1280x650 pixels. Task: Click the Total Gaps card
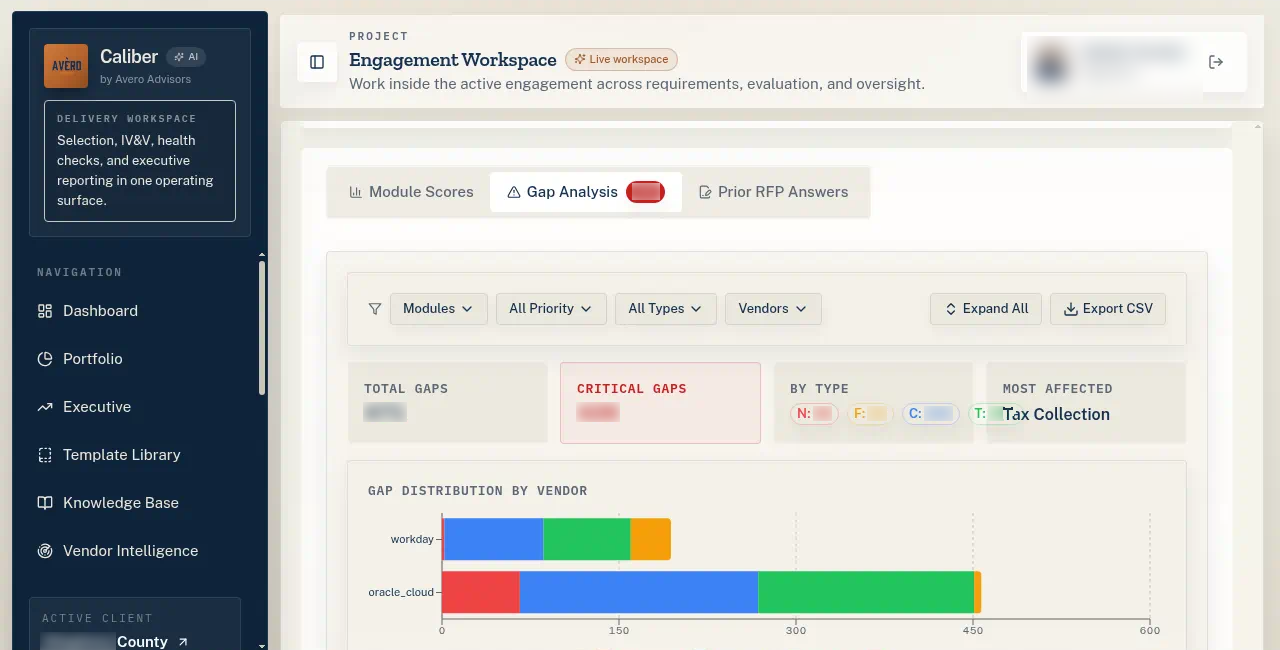click(x=447, y=402)
